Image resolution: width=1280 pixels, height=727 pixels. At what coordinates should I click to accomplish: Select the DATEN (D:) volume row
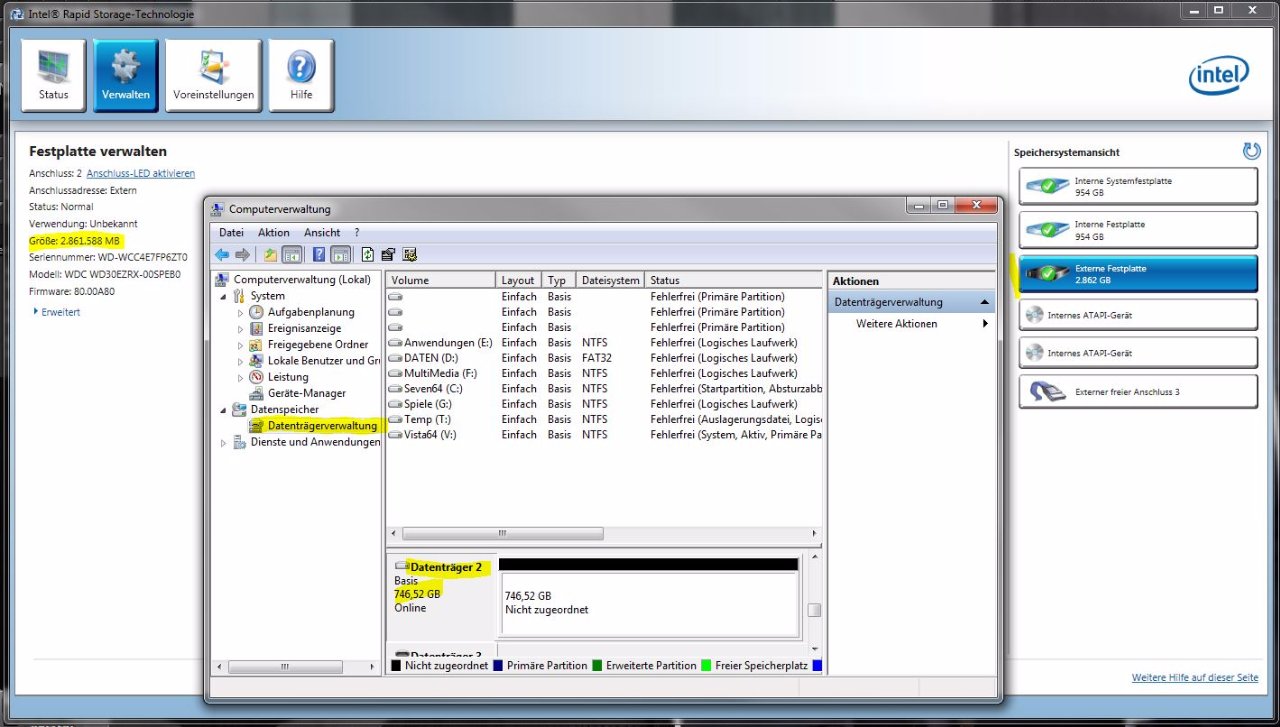tap(604, 358)
